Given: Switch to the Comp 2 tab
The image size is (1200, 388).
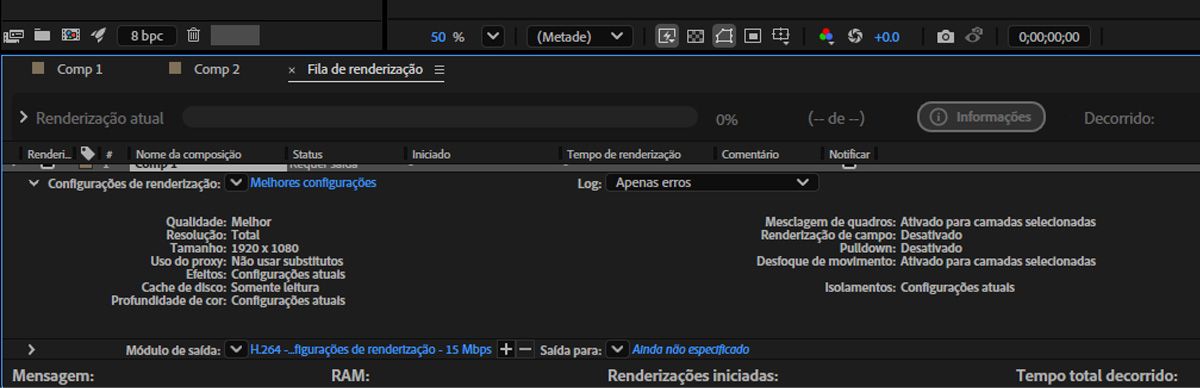Looking at the screenshot, I should click(217, 69).
